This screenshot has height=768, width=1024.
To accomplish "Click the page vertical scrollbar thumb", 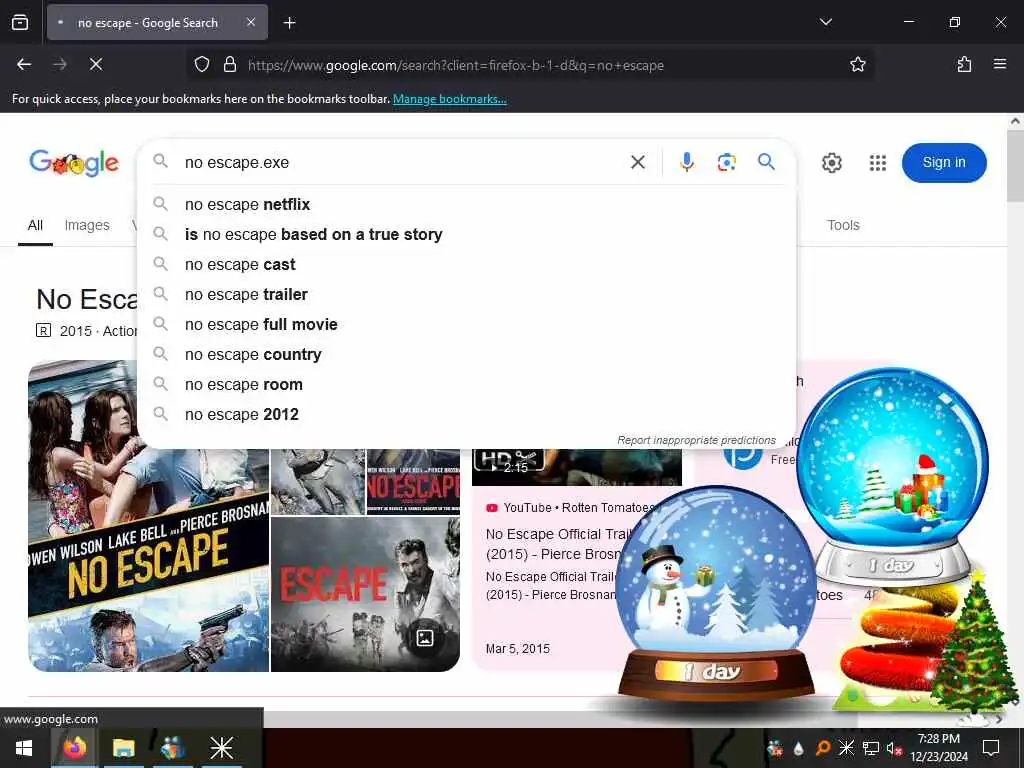I will pyautogui.click(x=1015, y=167).
